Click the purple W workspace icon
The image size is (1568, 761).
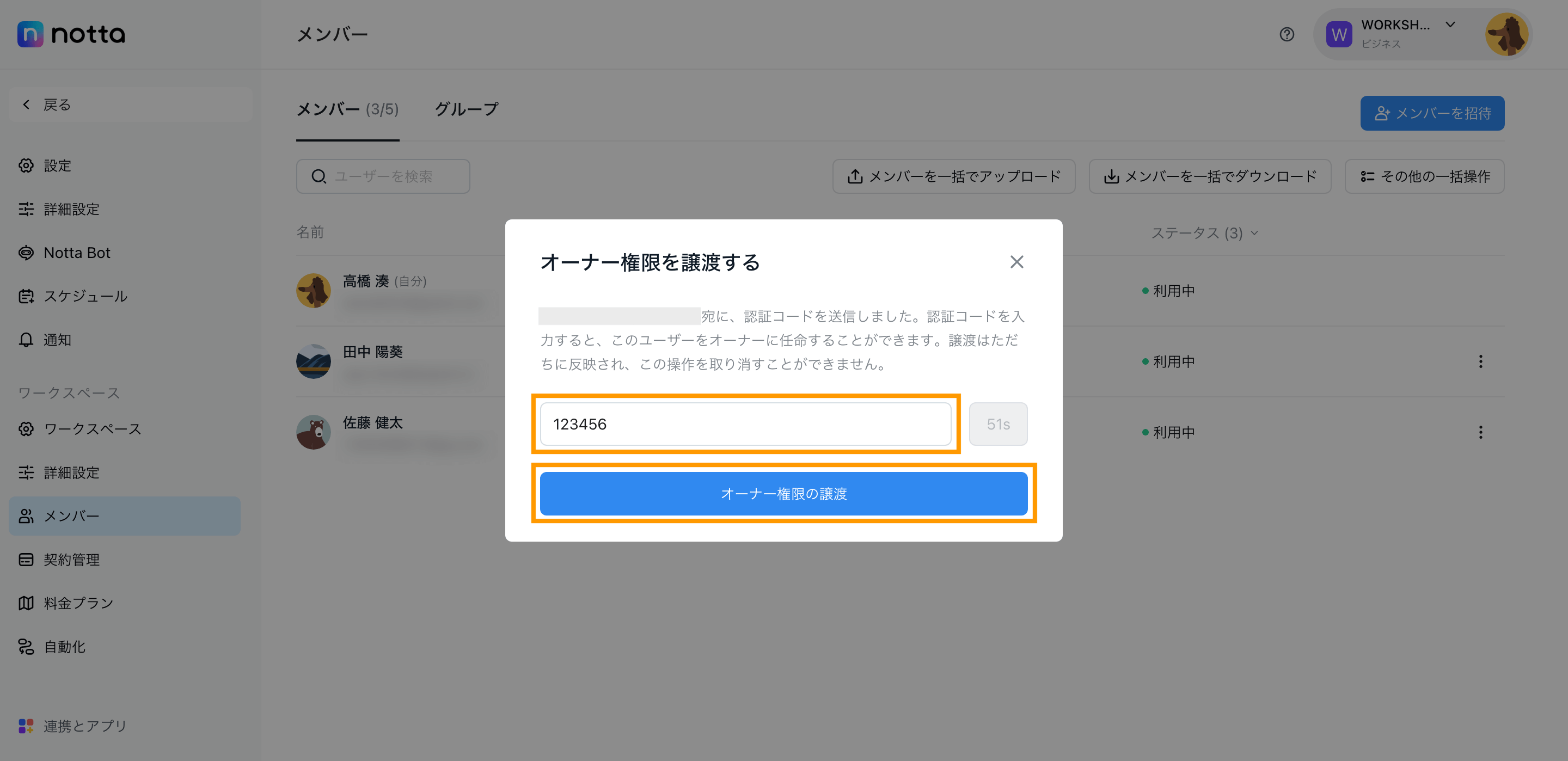tap(1339, 34)
